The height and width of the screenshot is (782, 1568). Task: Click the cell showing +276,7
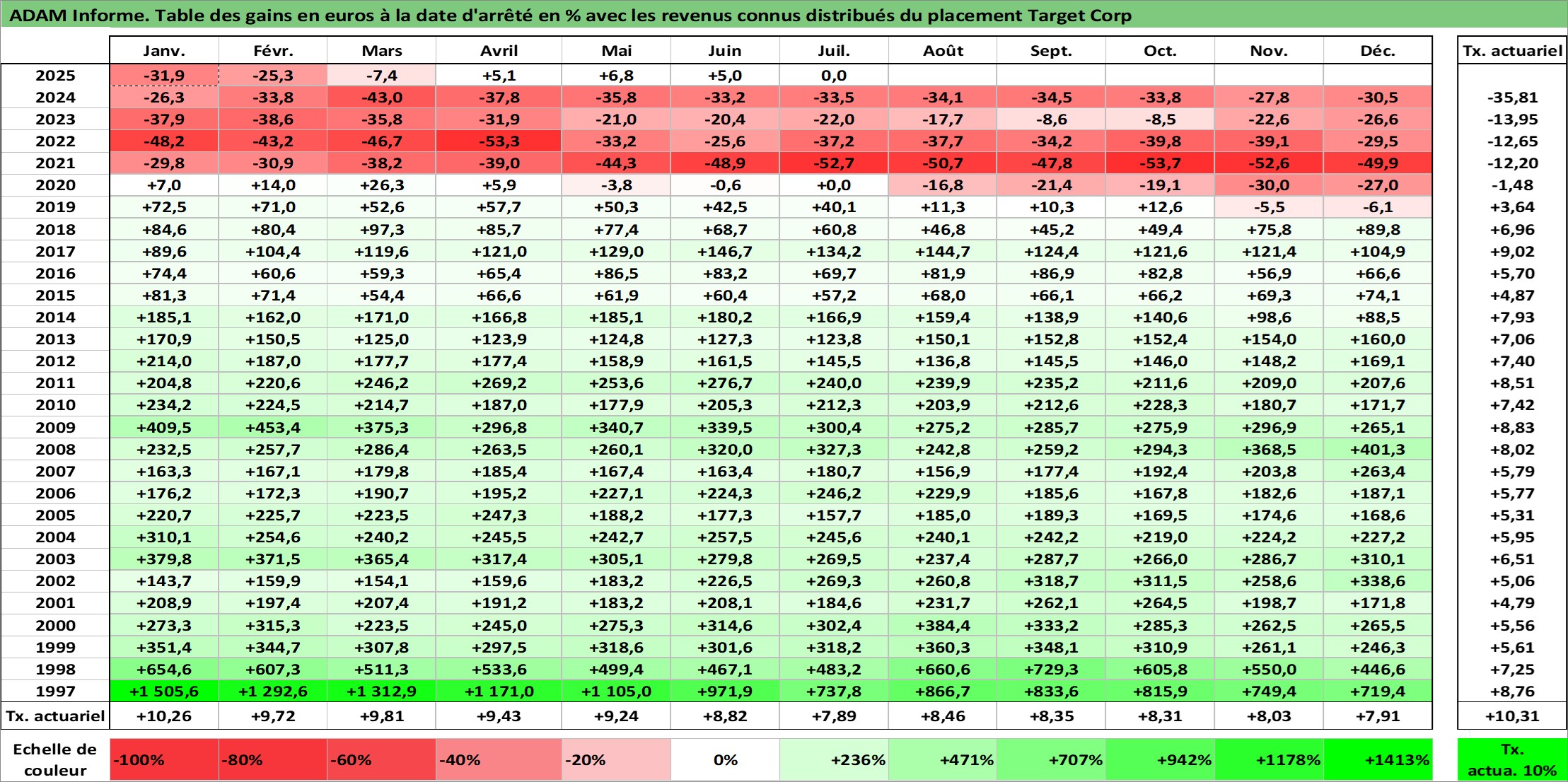pyautogui.click(x=725, y=383)
